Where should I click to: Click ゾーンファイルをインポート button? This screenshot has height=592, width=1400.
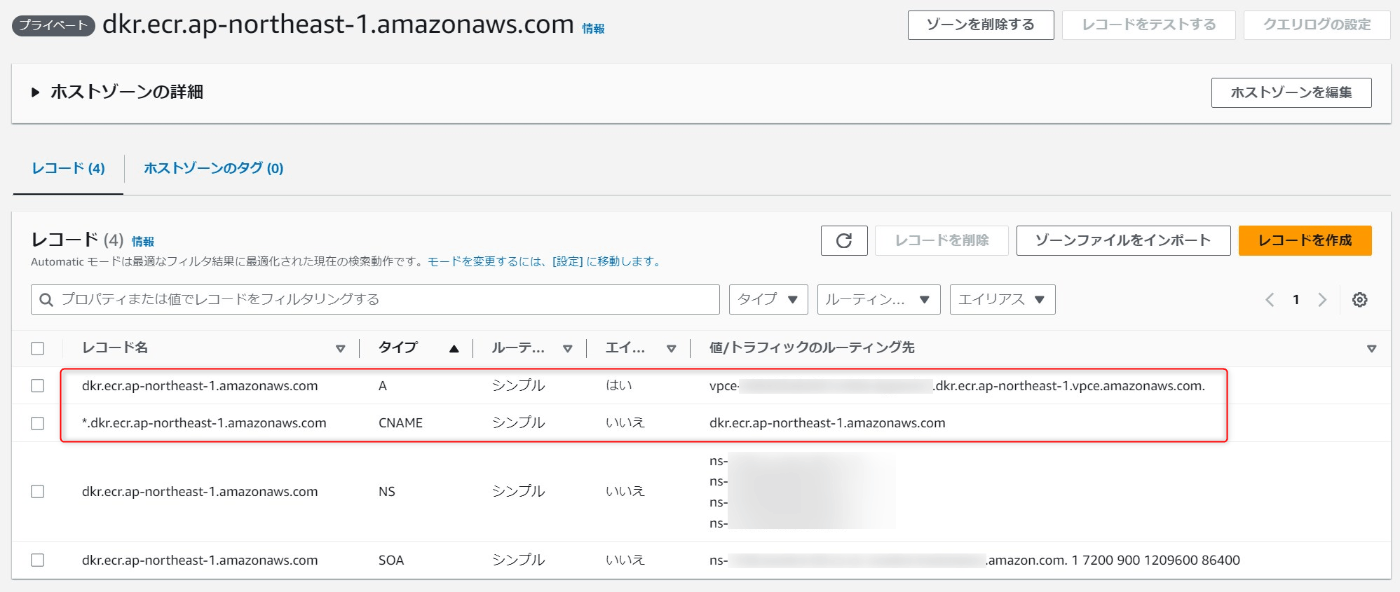tap(1123, 240)
